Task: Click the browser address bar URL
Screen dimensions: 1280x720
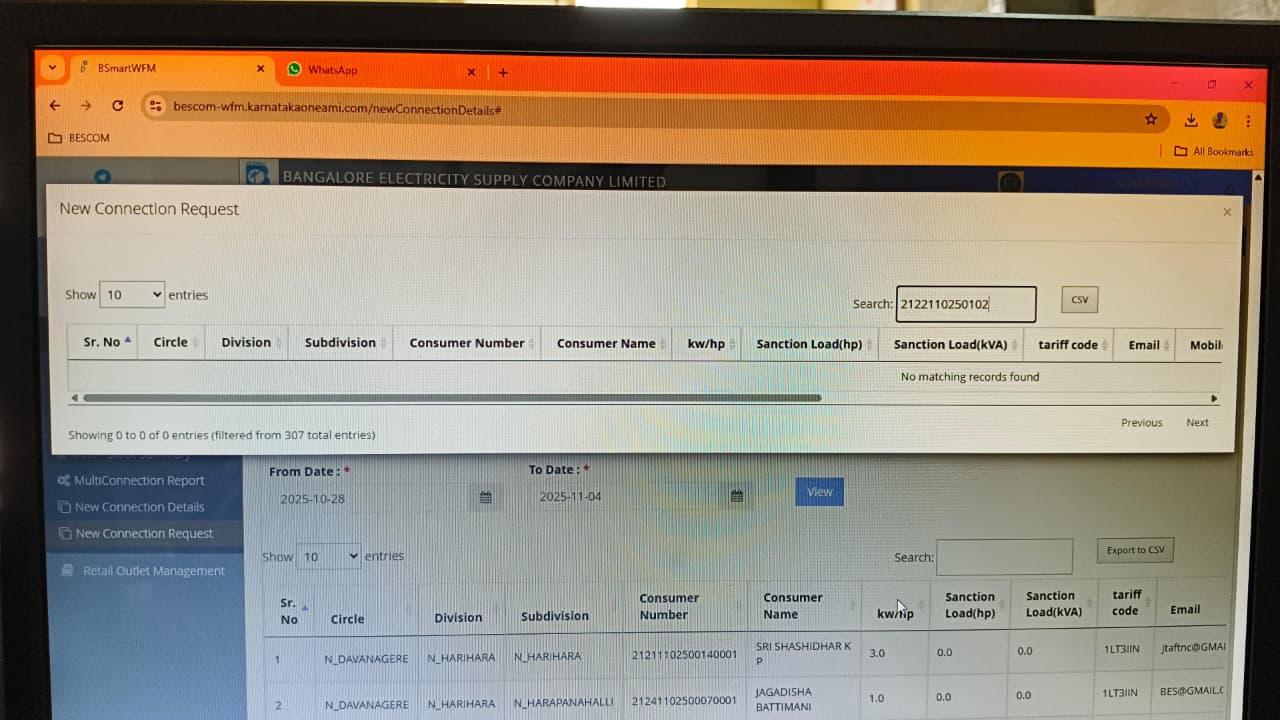Action: (337, 108)
